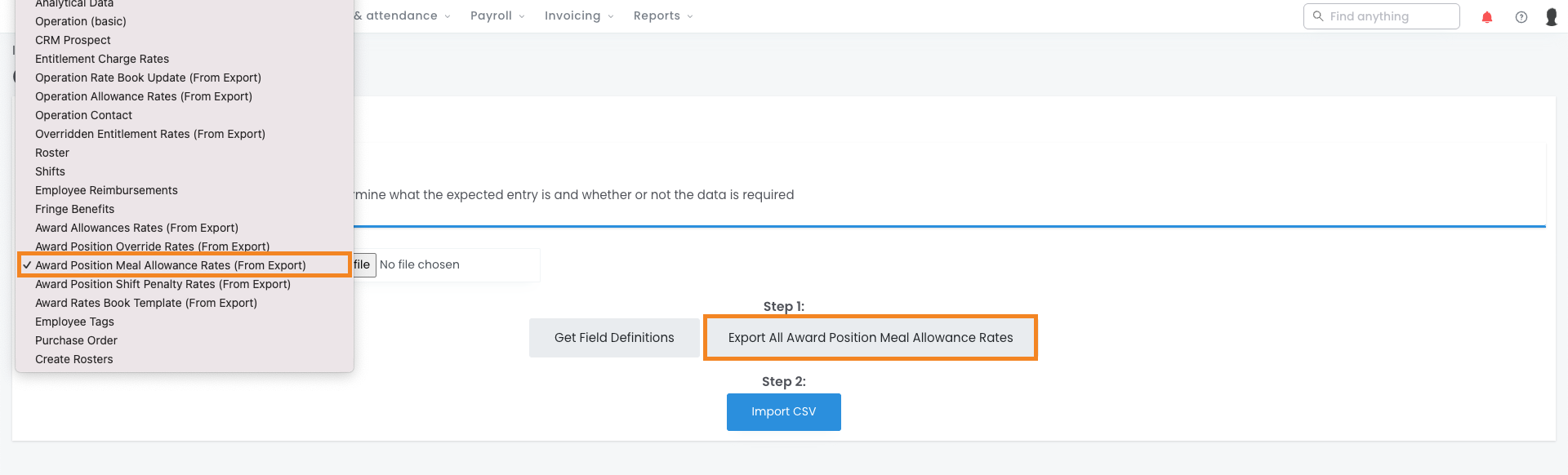Open the Reports dropdown menu

click(662, 16)
